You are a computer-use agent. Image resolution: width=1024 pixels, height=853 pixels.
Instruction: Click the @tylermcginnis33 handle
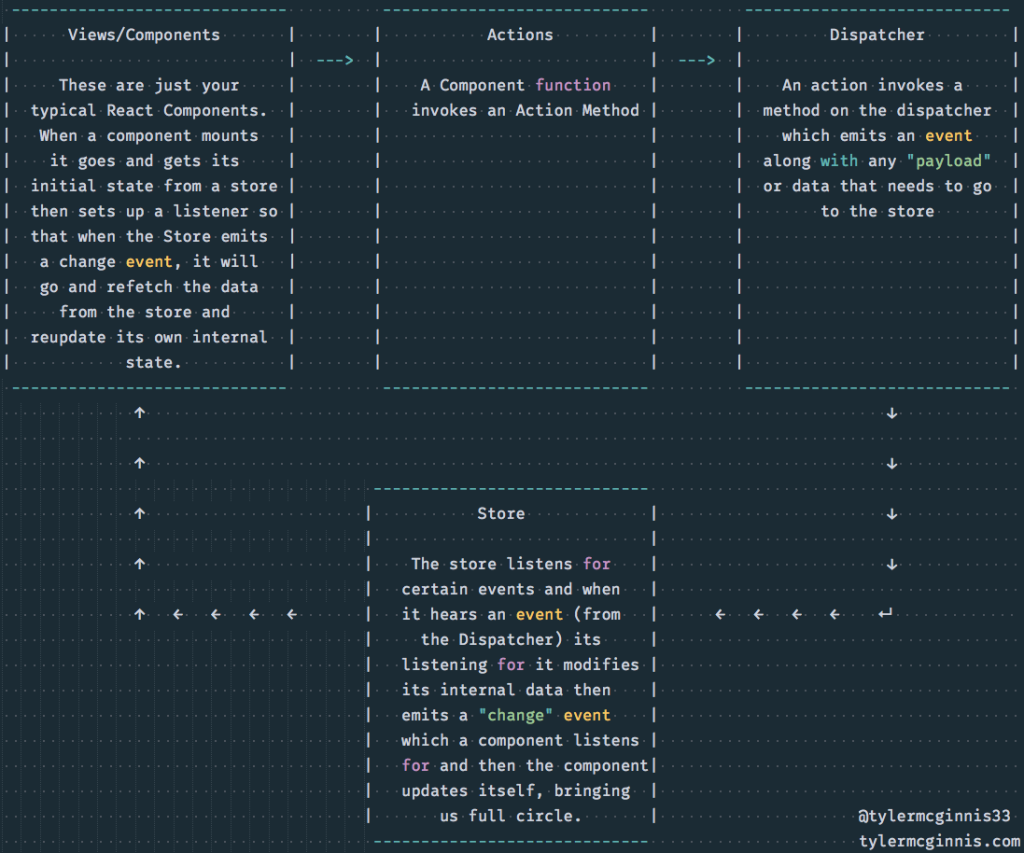(935, 815)
